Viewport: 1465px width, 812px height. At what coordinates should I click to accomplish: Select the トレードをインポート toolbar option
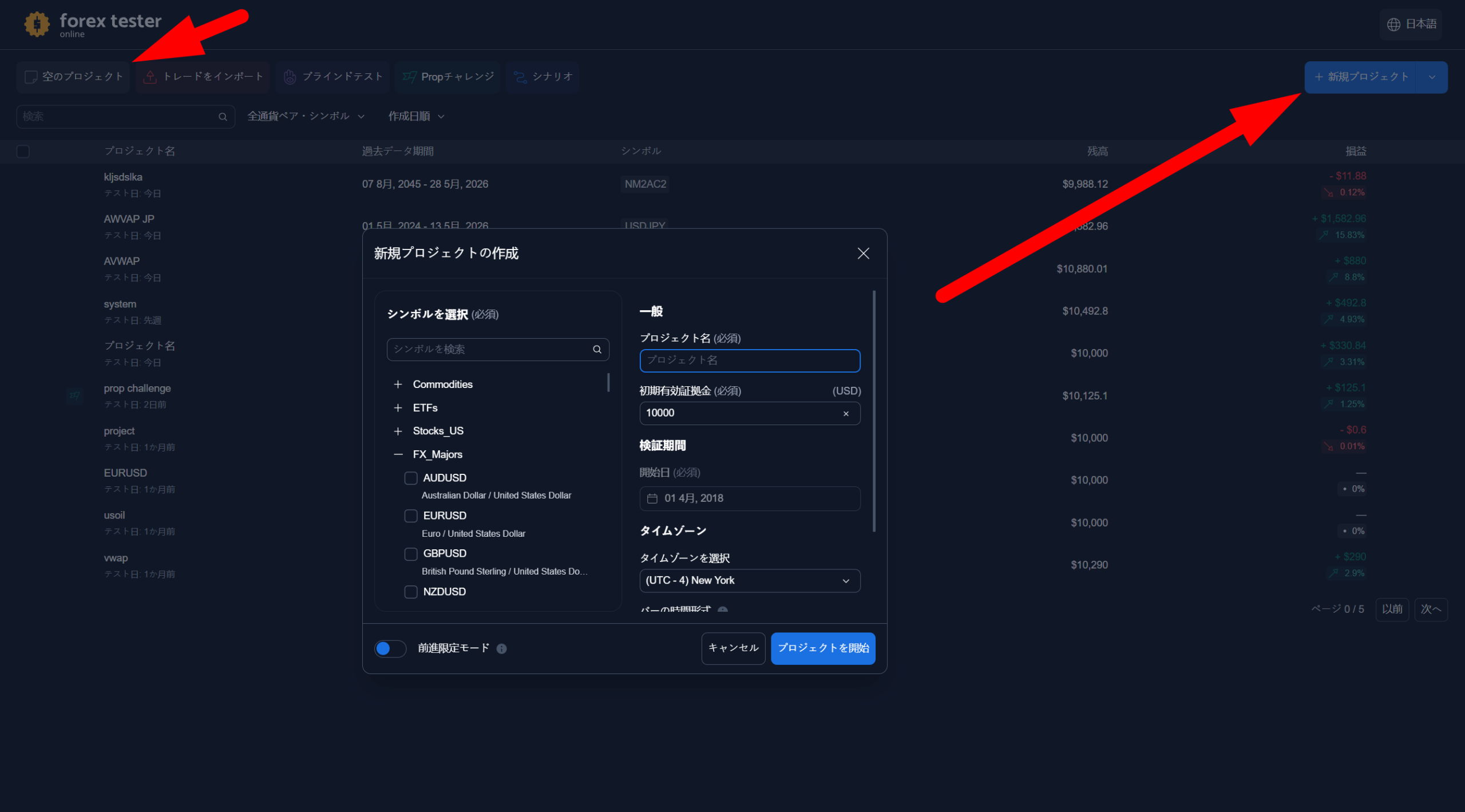[x=203, y=77]
